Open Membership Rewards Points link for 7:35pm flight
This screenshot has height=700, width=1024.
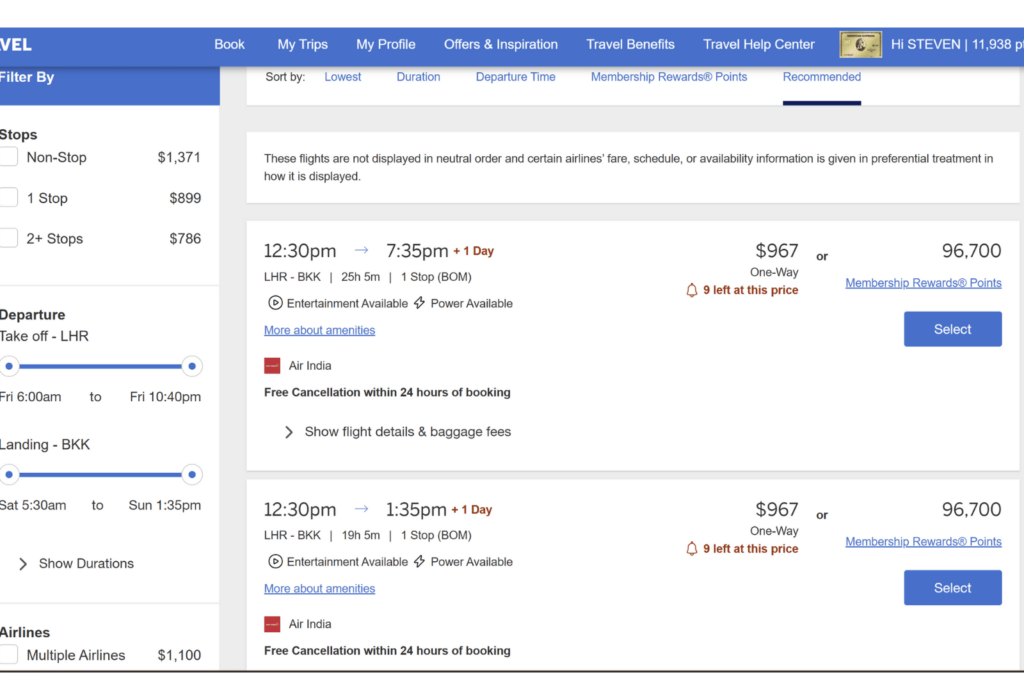pos(923,283)
